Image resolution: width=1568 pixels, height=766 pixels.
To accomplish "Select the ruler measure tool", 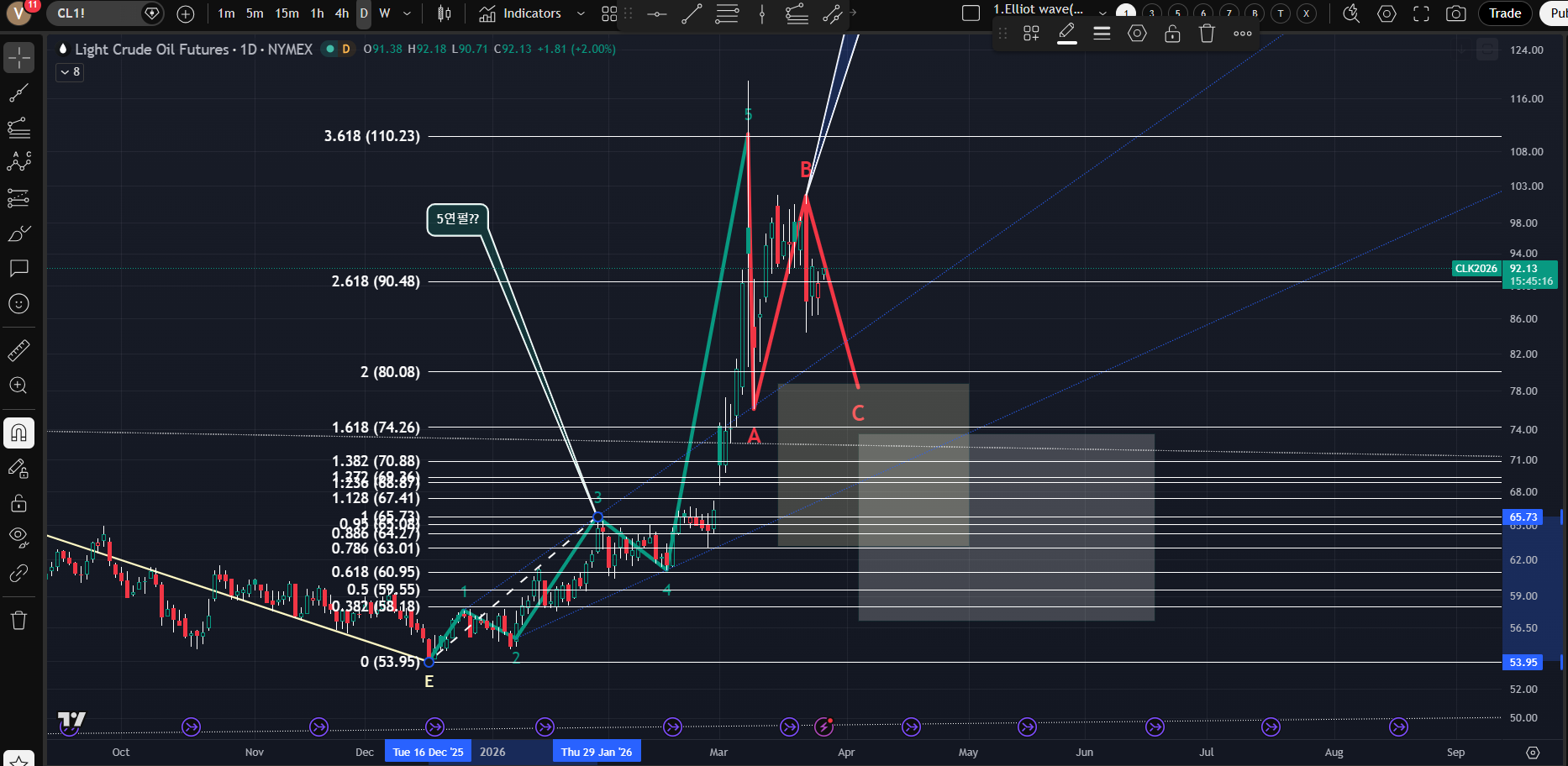I will tap(18, 350).
